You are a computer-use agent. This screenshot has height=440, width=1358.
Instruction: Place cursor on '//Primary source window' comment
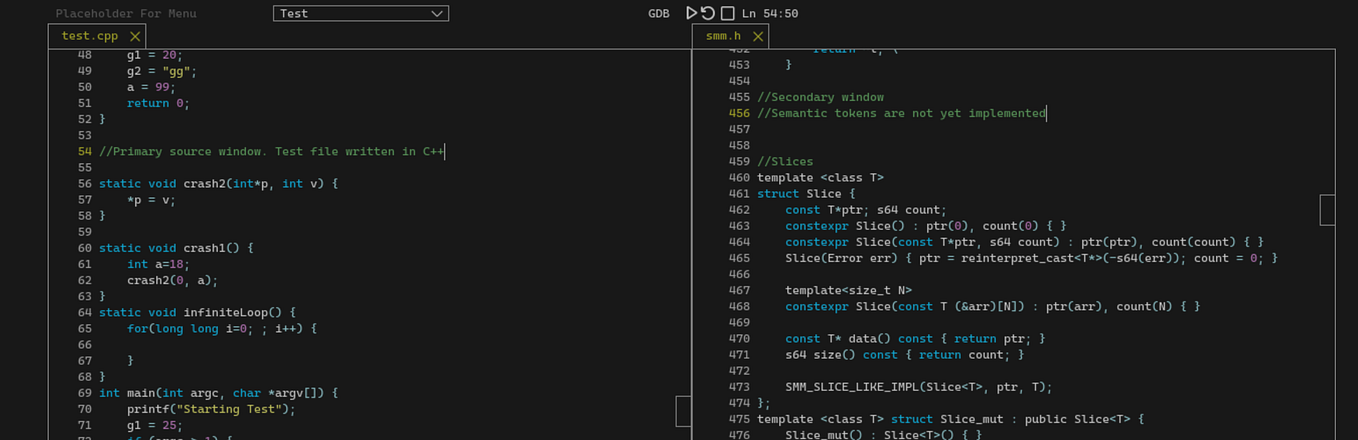(271, 152)
